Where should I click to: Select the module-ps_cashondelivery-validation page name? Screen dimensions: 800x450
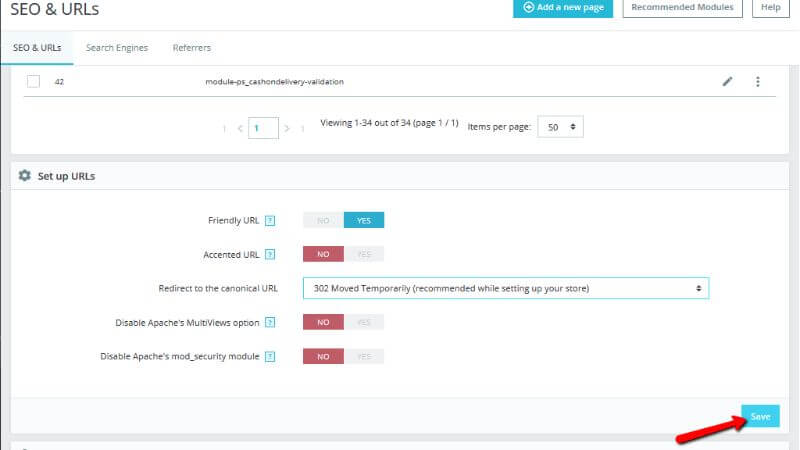click(274, 82)
